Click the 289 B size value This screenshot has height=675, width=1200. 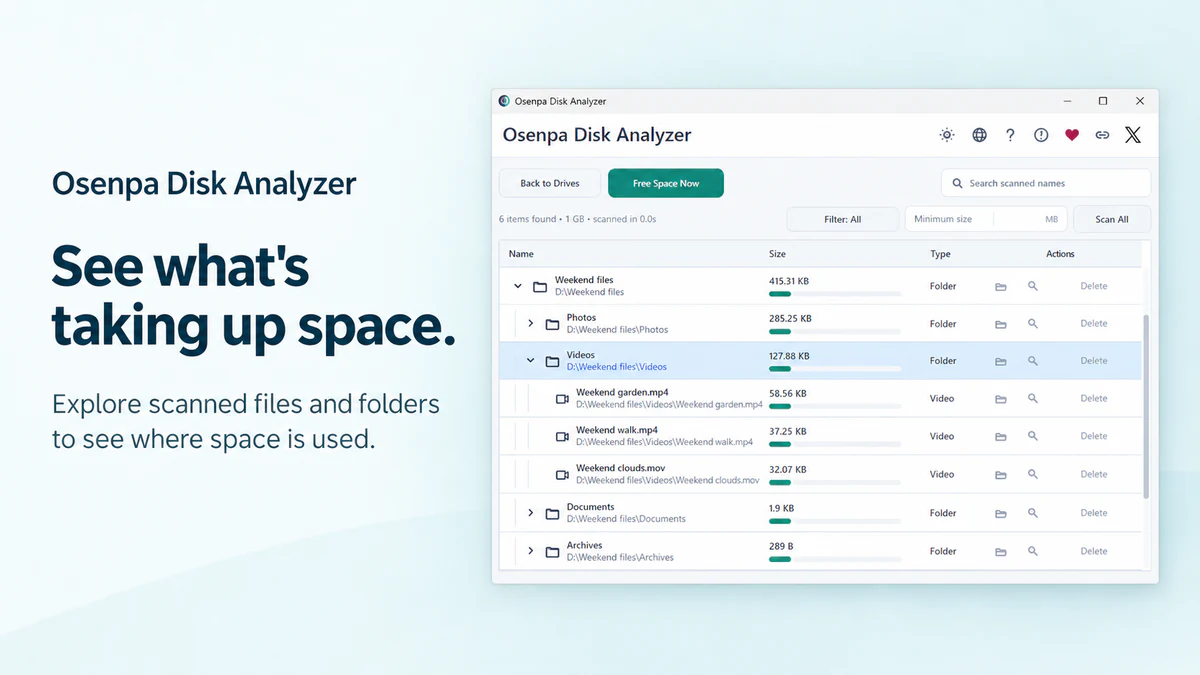click(781, 545)
